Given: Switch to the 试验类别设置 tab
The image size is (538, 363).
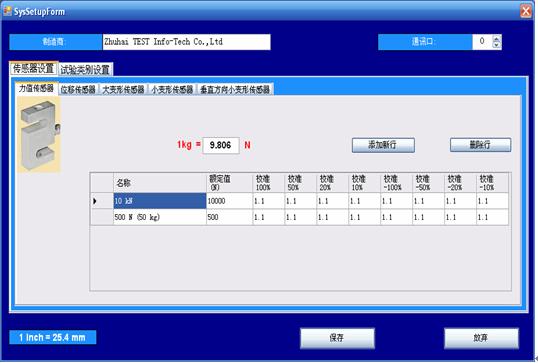Looking at the screenshot, I should [85, 70].
